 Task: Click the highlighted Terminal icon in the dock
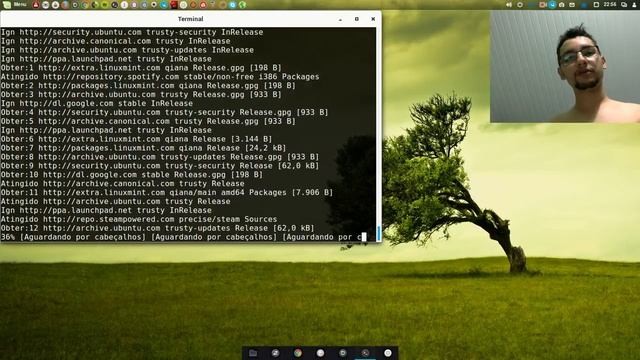coord(365,353)
